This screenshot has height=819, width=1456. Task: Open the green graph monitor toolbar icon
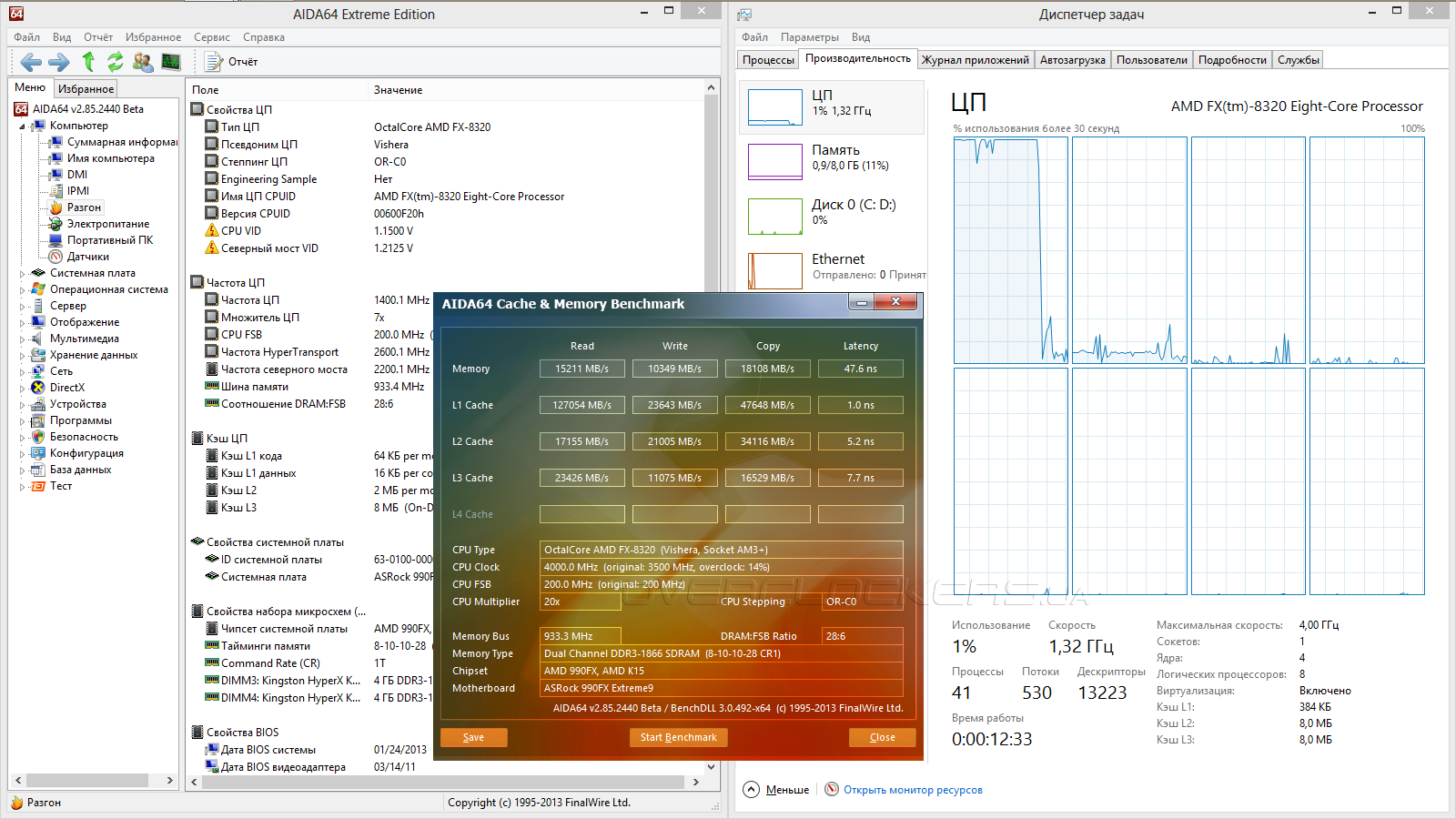pyautogui.click(x=171, y=62)
